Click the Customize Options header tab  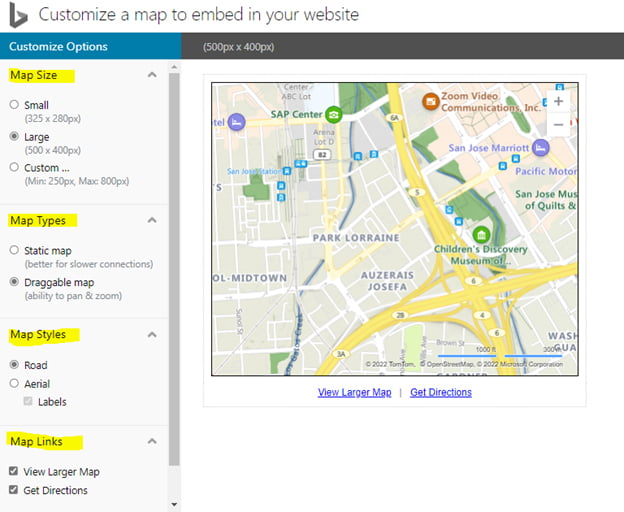pos(91,46)
